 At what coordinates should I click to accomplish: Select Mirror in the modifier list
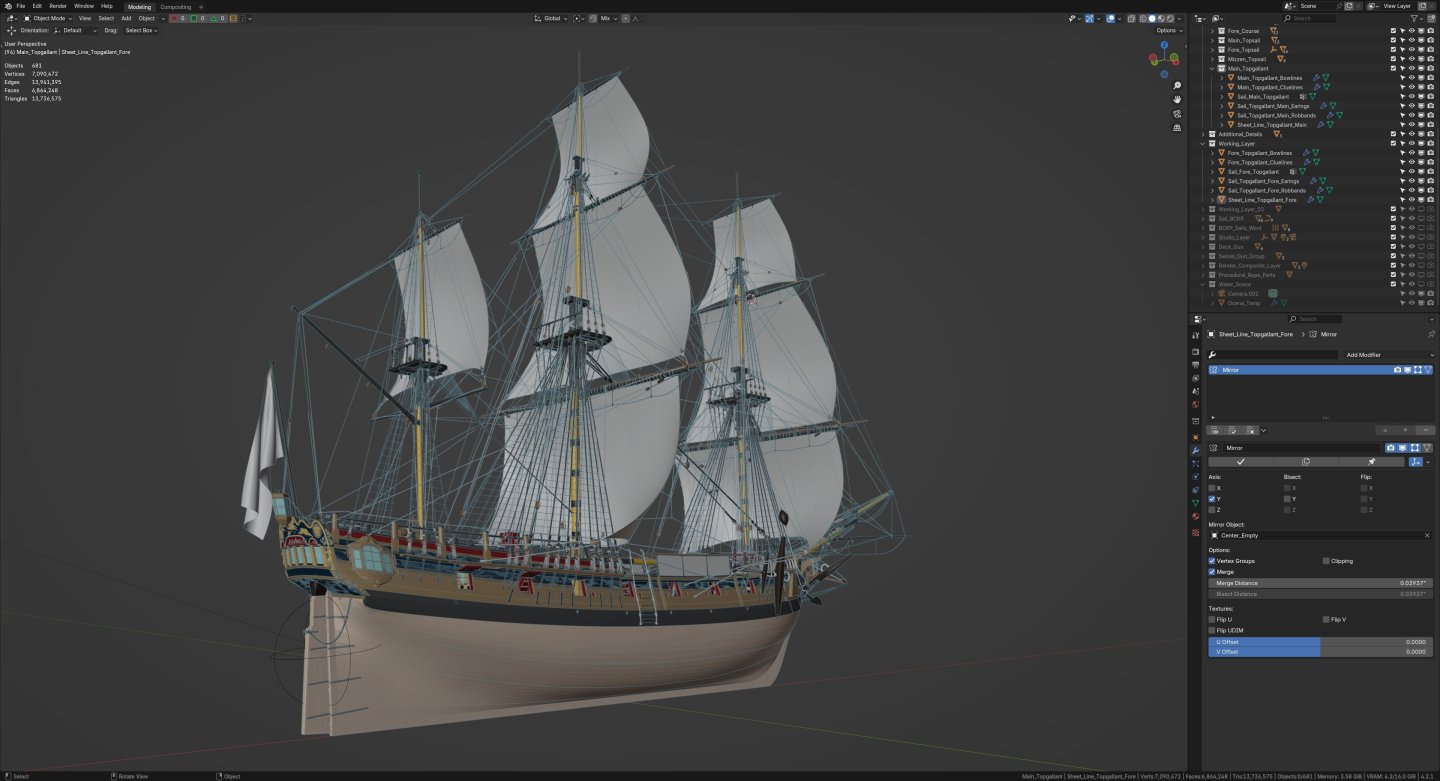1320,370
